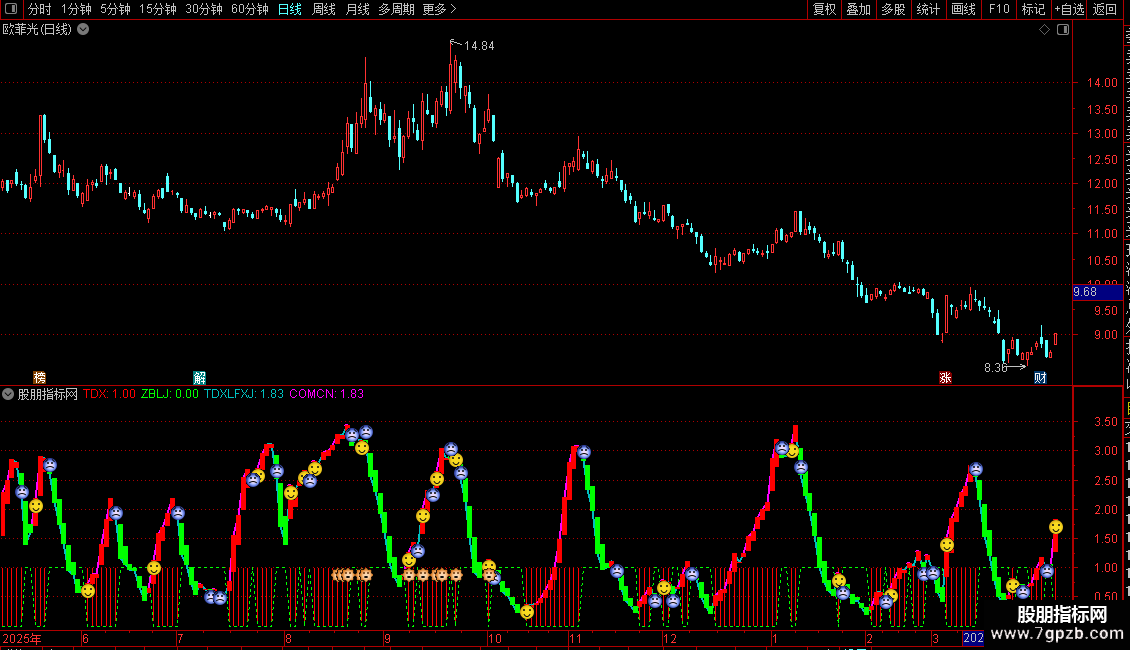Open the 榜 marker on the chart

pos(40,378)
